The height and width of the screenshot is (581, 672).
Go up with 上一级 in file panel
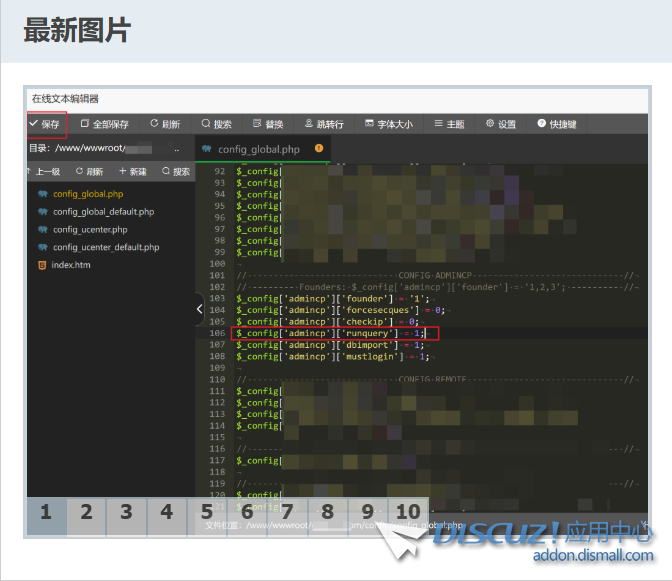coord(44,171)
